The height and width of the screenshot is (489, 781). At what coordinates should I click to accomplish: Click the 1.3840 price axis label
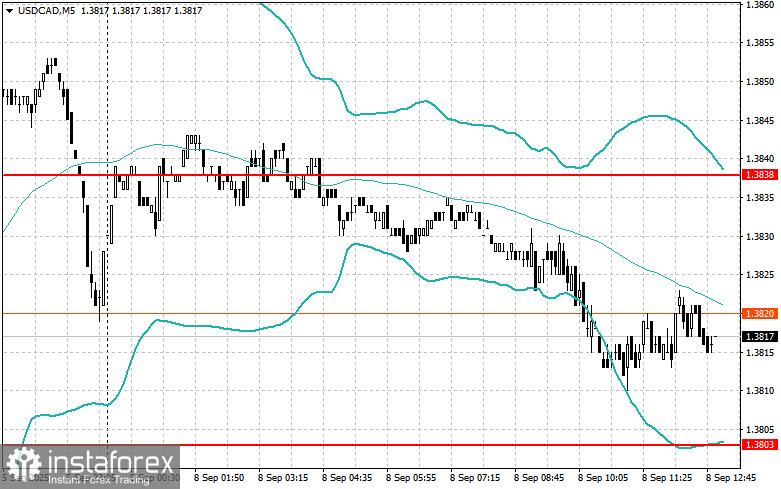pyautogui.click(x=760, y=159)
